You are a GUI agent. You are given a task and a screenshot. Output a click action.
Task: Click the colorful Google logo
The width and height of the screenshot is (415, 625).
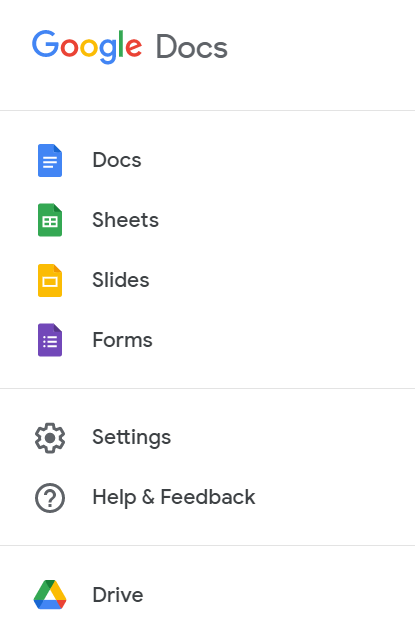point(87,47)
